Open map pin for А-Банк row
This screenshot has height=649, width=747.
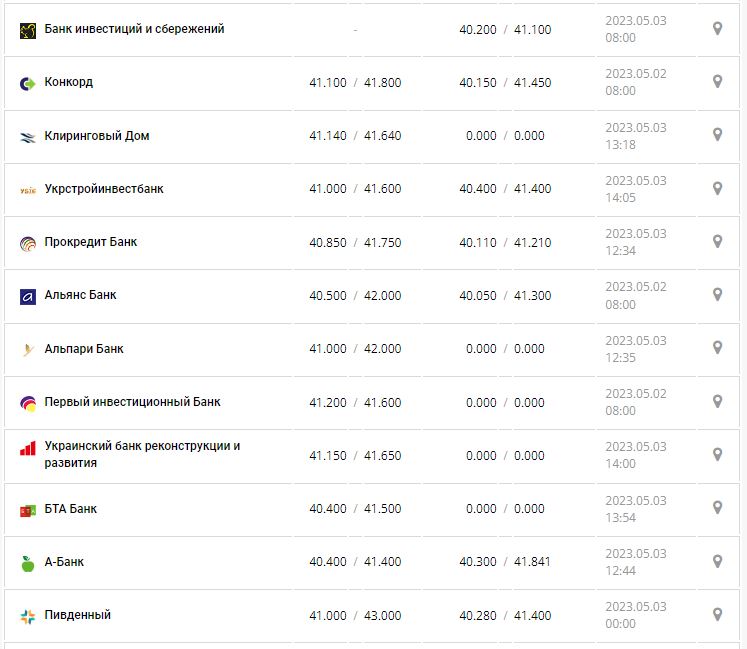tap(717, 561)
